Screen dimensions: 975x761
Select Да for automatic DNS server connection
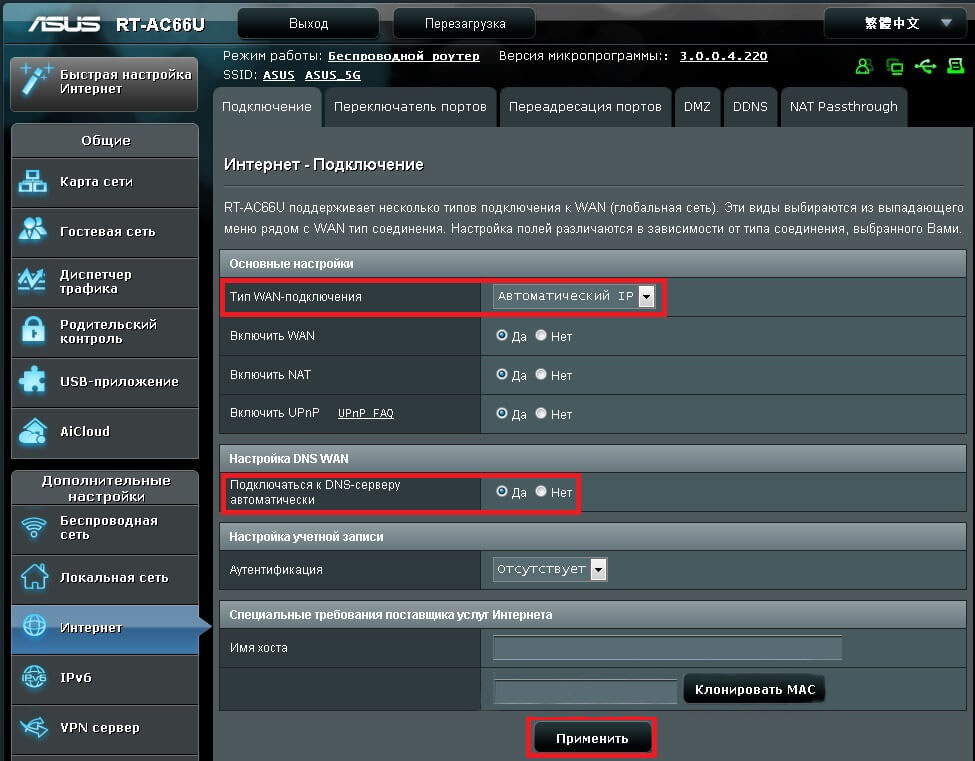(502, 491)
